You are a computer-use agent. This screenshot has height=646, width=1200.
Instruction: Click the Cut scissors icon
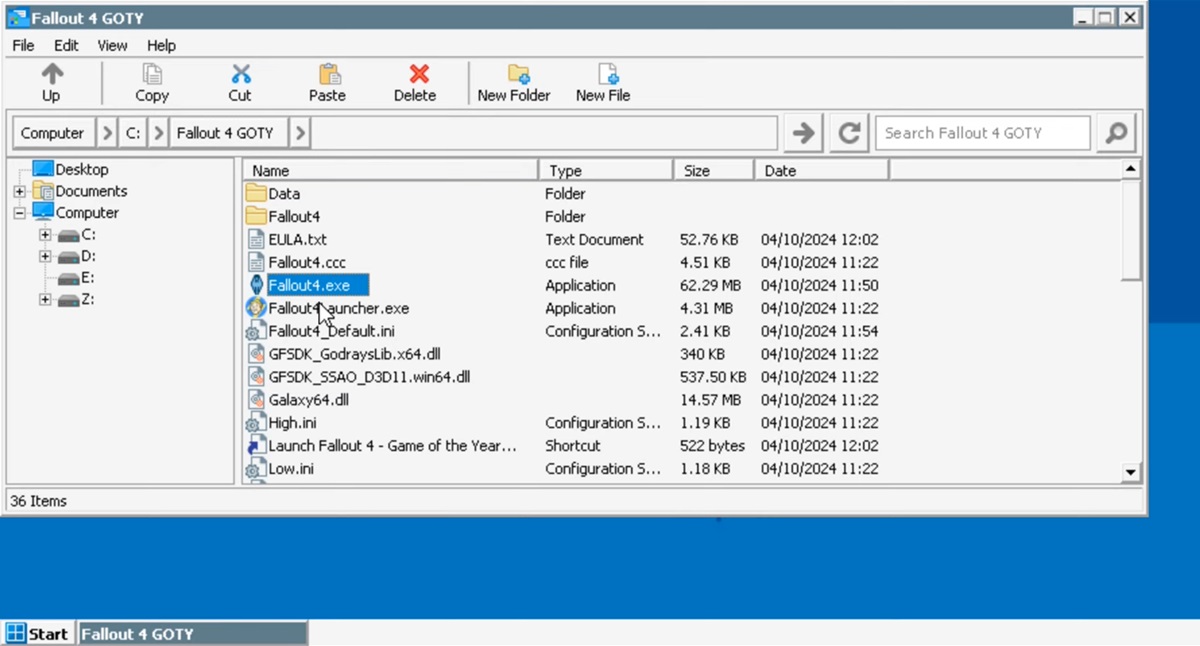[x=240, y=74]
